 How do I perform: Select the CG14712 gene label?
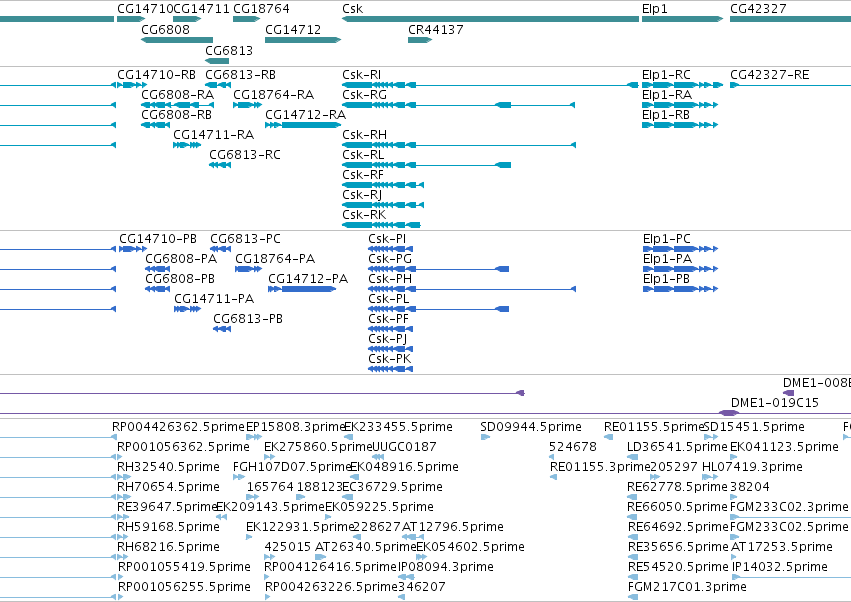[x=293, y=29]
